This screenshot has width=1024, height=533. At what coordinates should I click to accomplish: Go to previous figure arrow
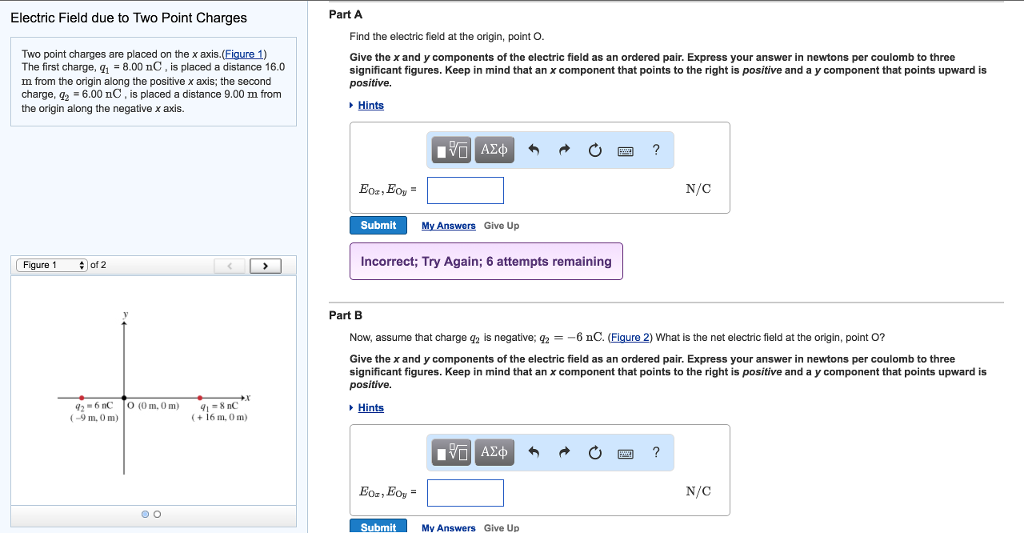229,266
